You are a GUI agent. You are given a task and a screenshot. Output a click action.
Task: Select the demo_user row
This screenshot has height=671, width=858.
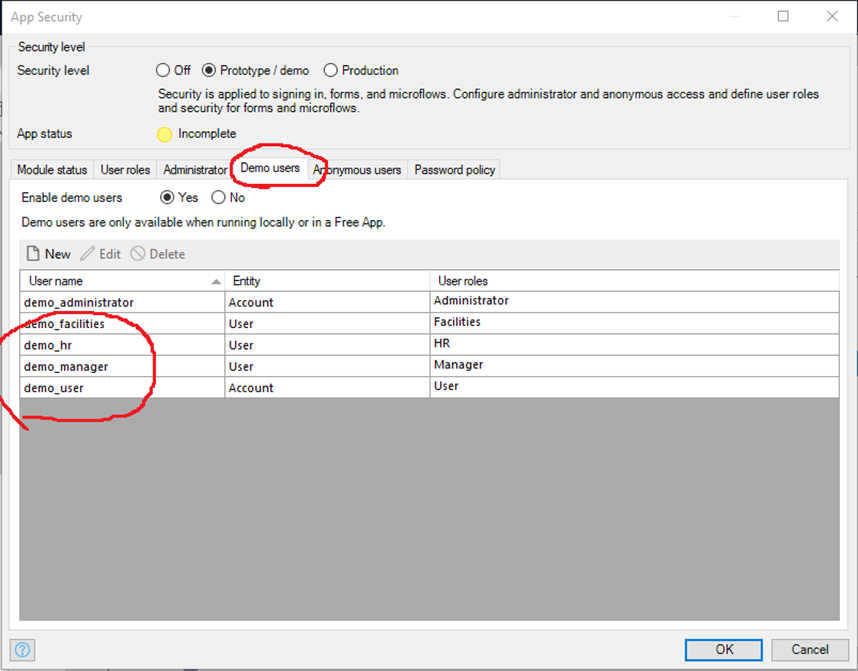429,387
